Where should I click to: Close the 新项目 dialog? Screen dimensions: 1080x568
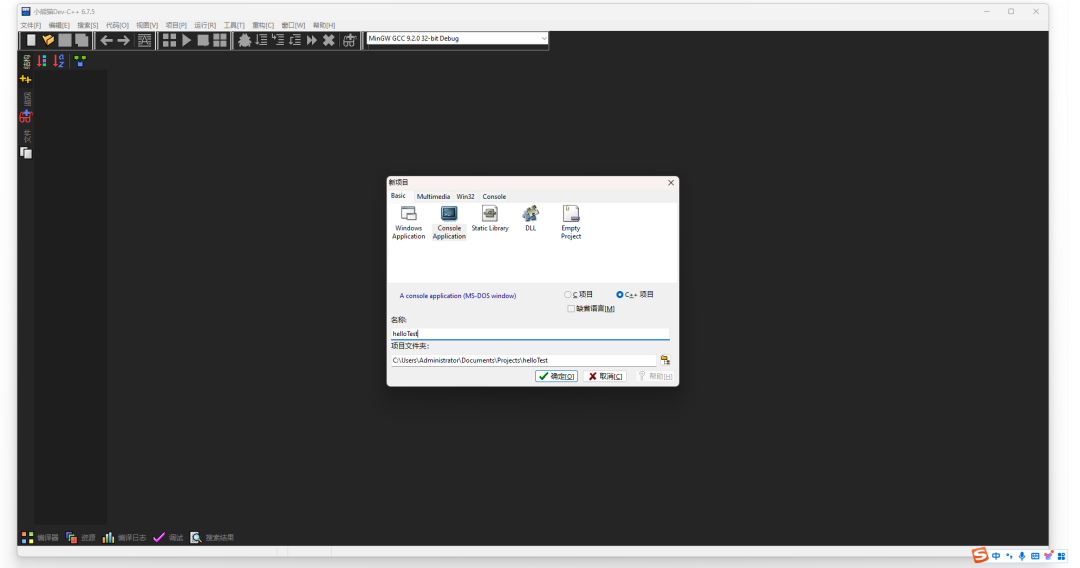(x=671, y=183)
